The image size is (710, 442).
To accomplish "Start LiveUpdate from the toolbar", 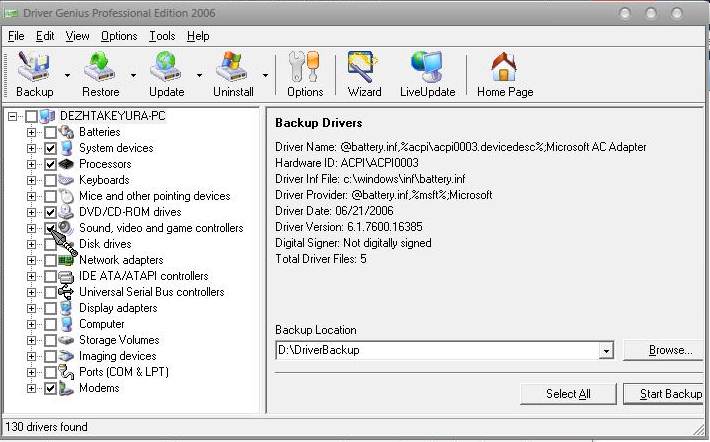I will [427, 74].
